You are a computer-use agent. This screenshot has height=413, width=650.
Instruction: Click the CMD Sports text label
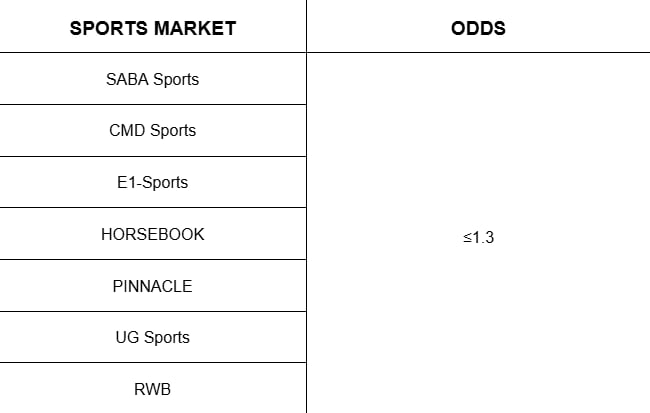(x=153, y=131)
